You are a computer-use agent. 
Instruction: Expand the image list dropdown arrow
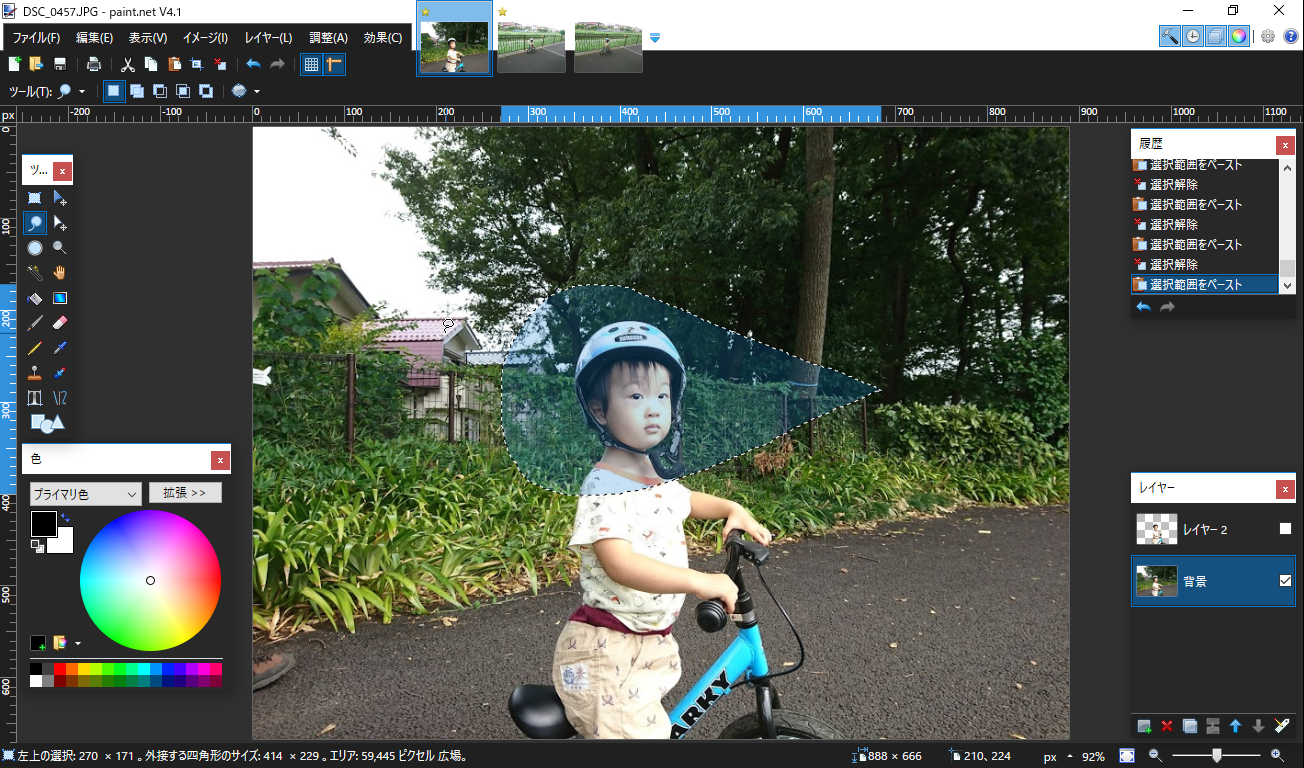[x=655, y=38]
